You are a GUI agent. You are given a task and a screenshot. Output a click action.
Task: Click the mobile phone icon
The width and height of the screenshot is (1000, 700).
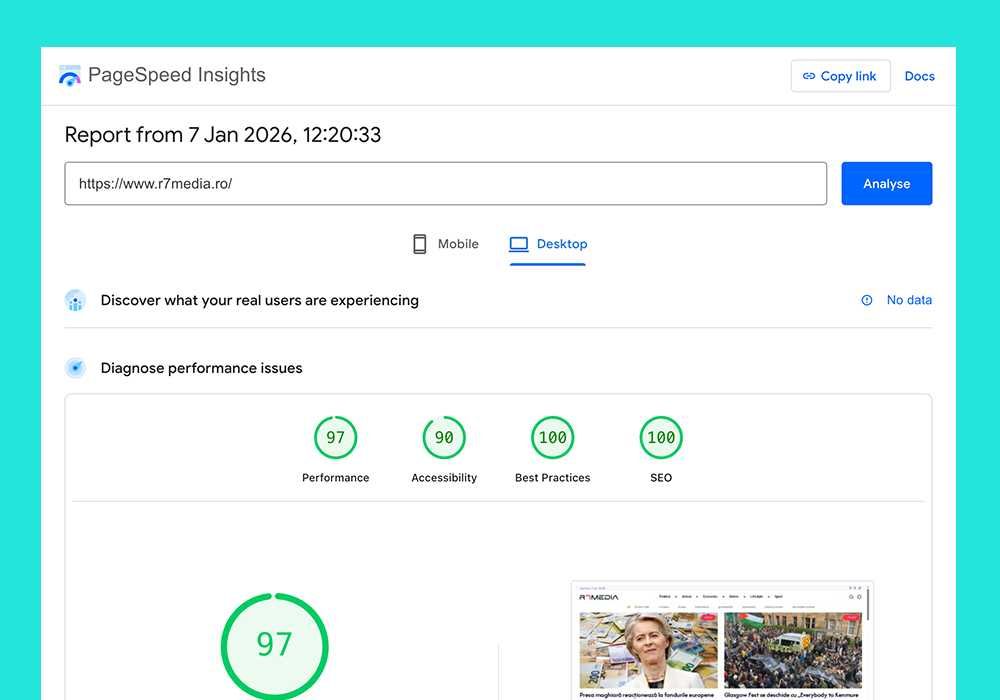point(420,244)
